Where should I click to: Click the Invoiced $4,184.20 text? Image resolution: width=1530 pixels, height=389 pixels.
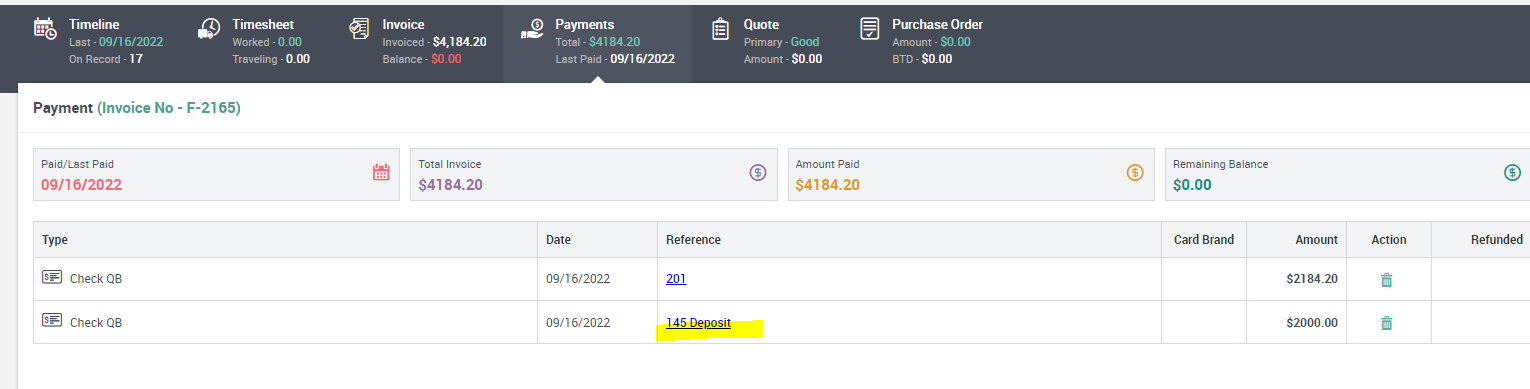point(434,42)
